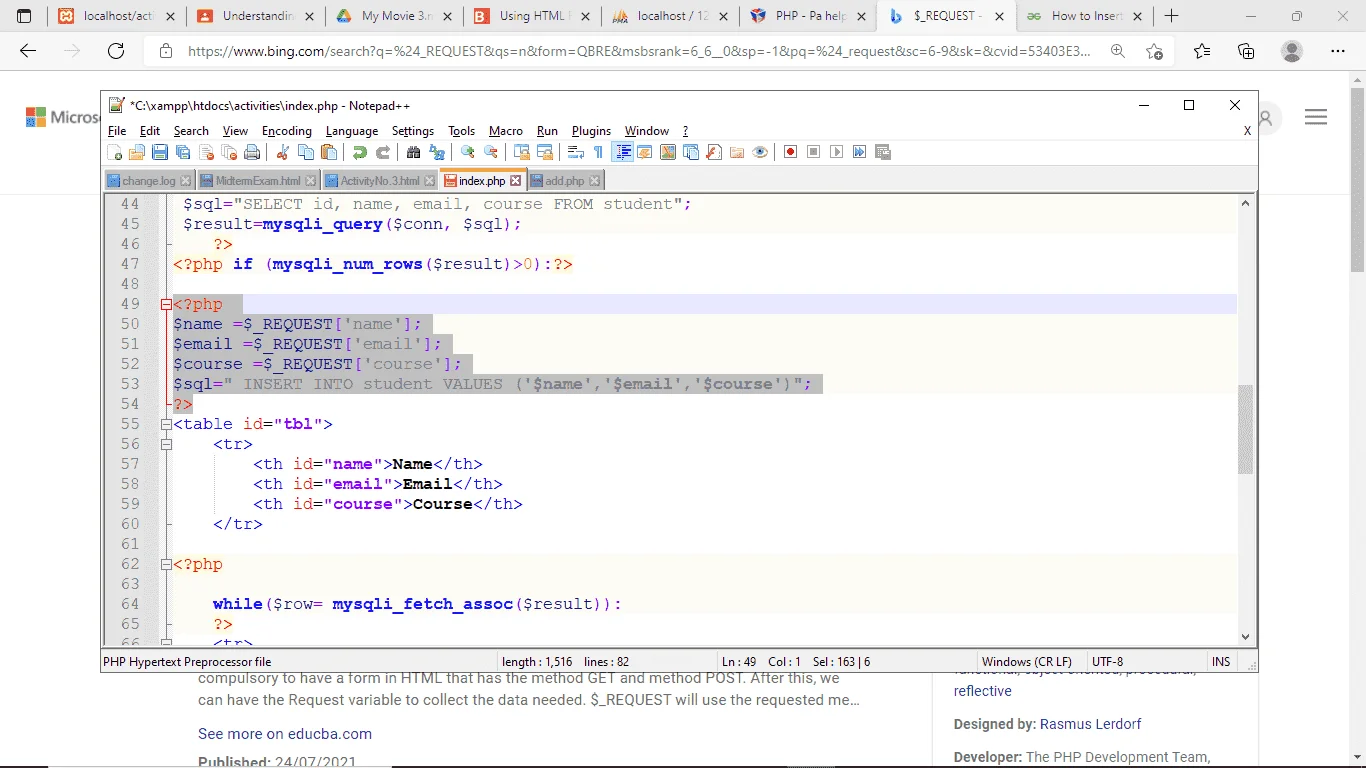The image size is (1366, 768).
Task: Click the Close All files toolbar icon
Action: pos(229,152)
